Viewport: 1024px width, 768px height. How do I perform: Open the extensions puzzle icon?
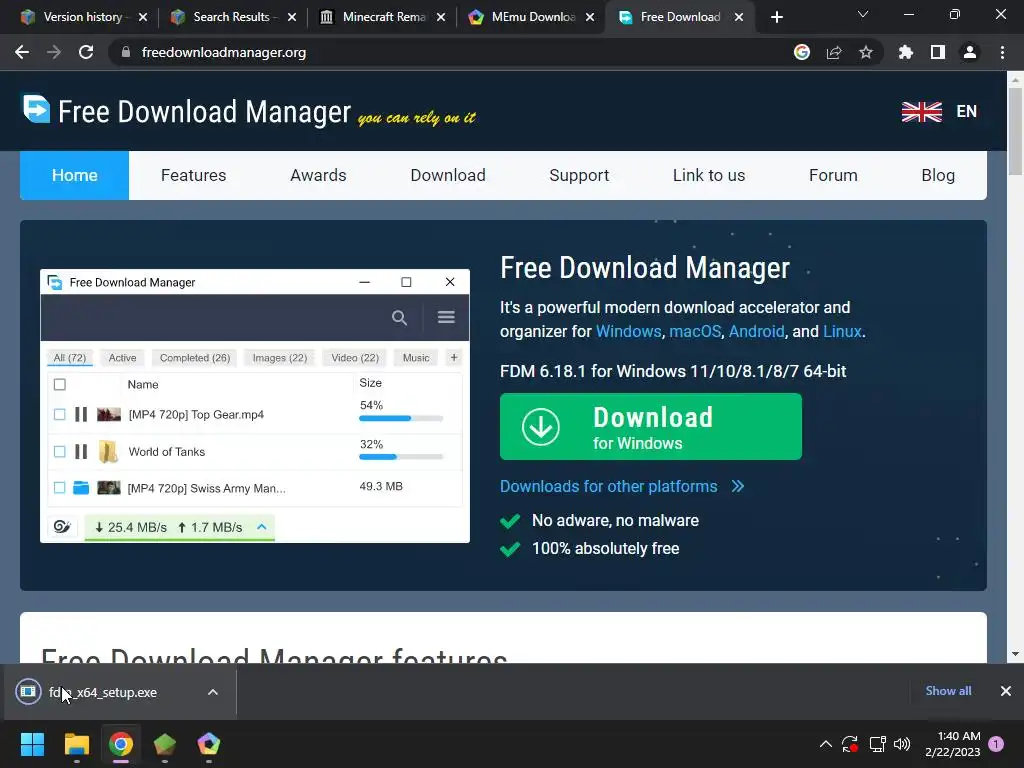point(906,52)
